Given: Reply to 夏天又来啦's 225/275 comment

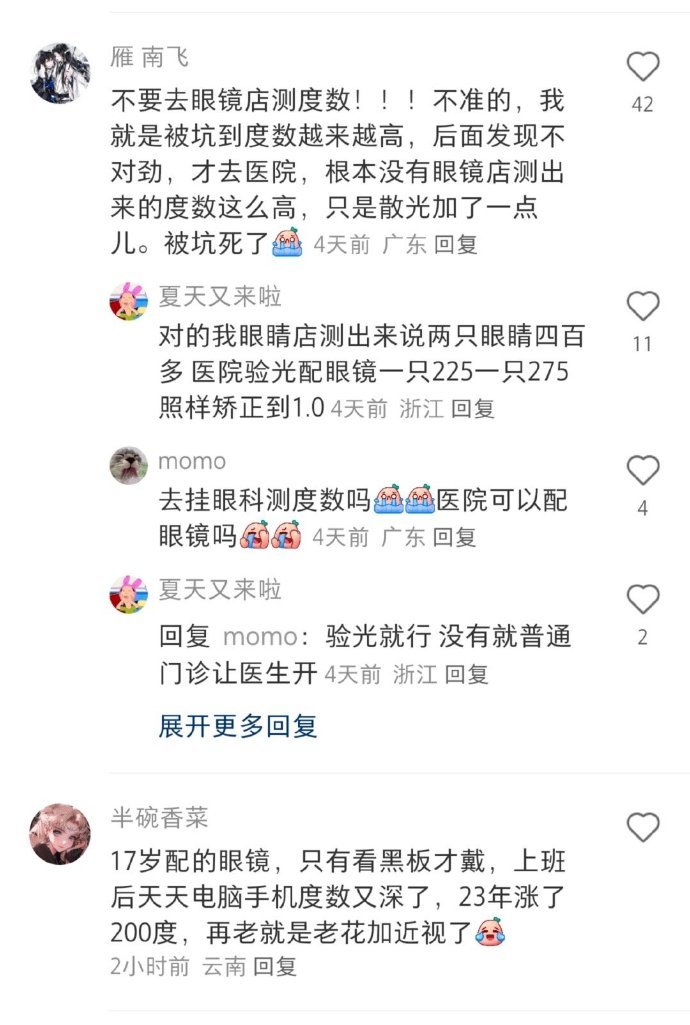Looking at the screenshot, I should 472,409.
